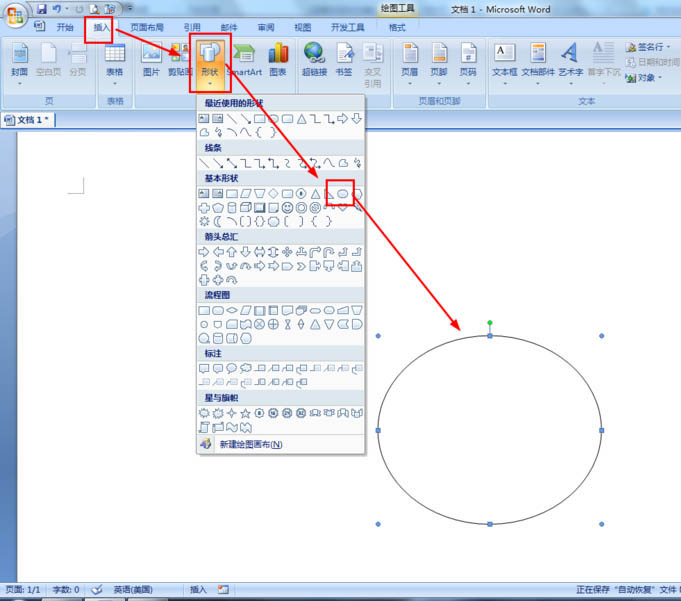
Task: Insert cross-reference (交叉引用)
Action: [x=373, y=65]
